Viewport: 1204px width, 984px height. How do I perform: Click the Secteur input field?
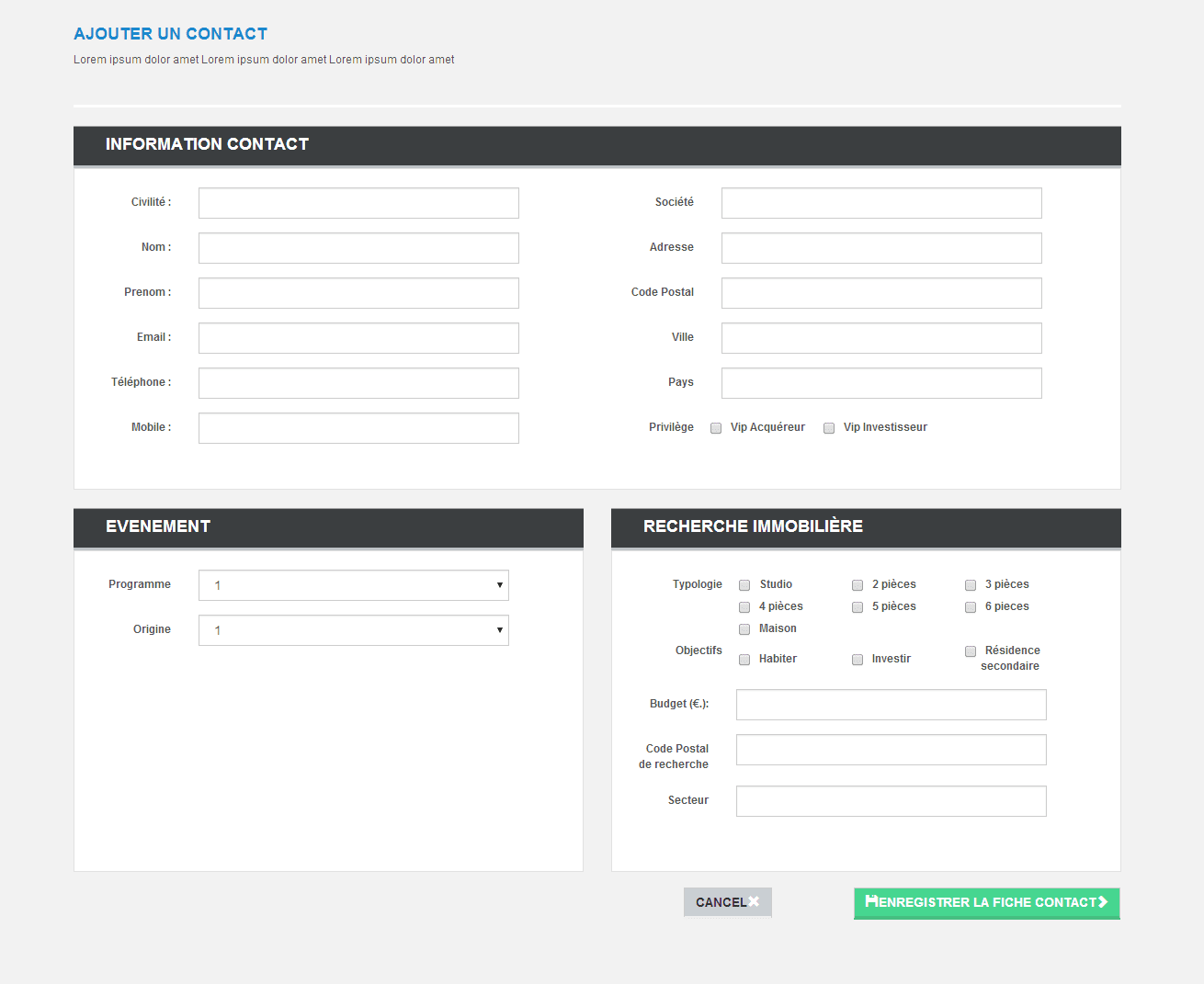point(890,800)
